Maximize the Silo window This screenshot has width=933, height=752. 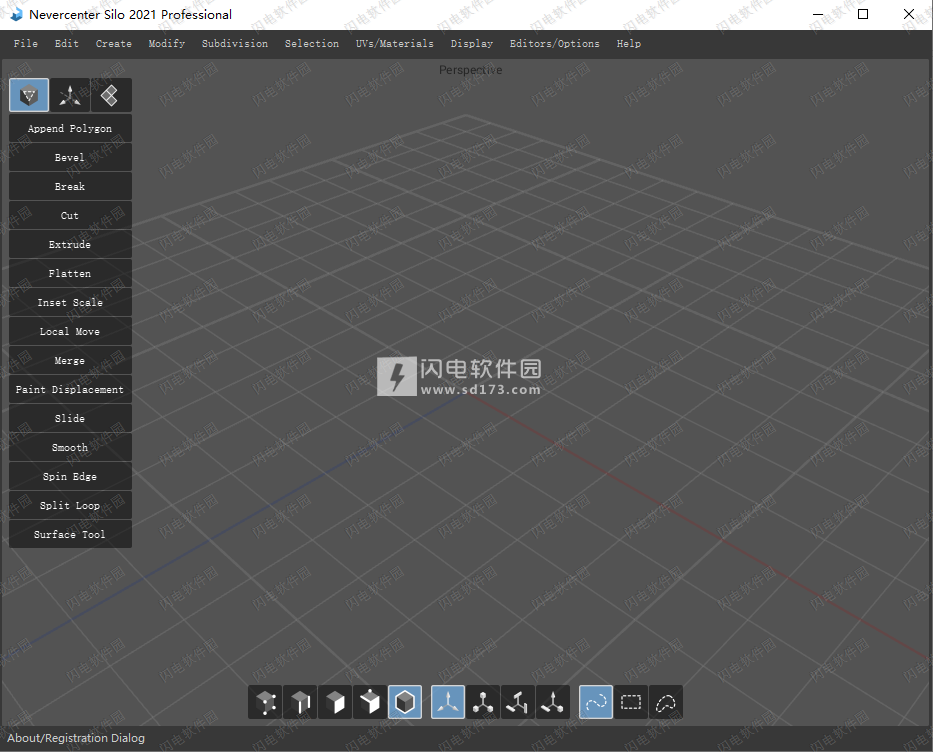click(x=863, y=14)
